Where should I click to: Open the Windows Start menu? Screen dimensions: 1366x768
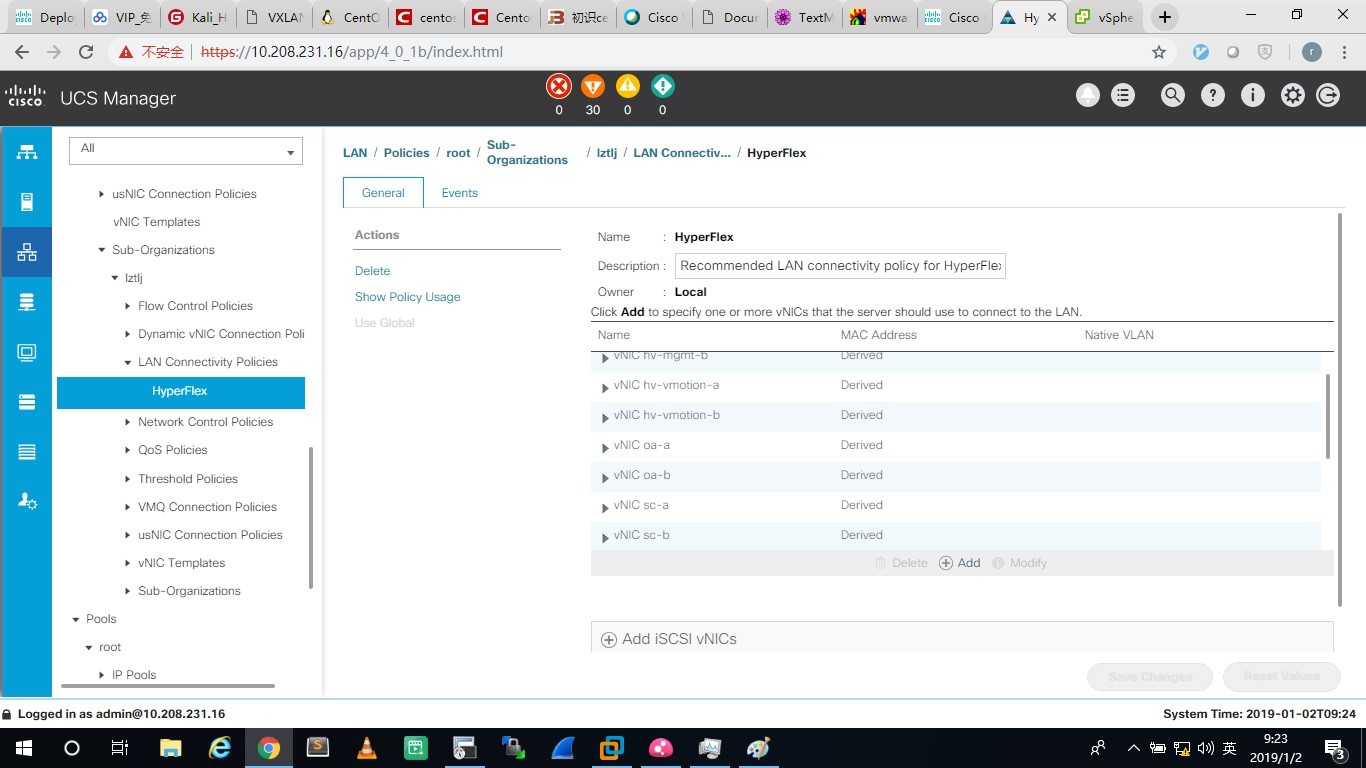(23, 748)
